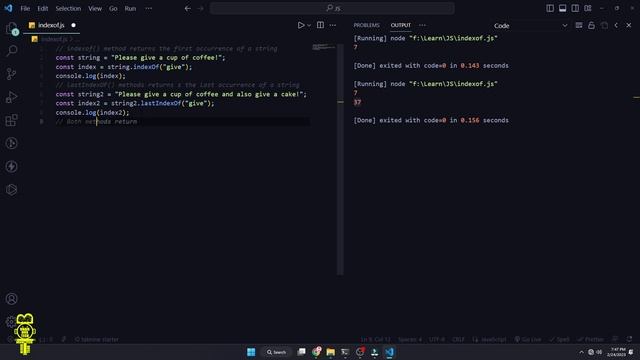This screenshot has width=640, height=360.
Task: Open the Explorer view in activity bar
Action: click(x=12, y=29)
